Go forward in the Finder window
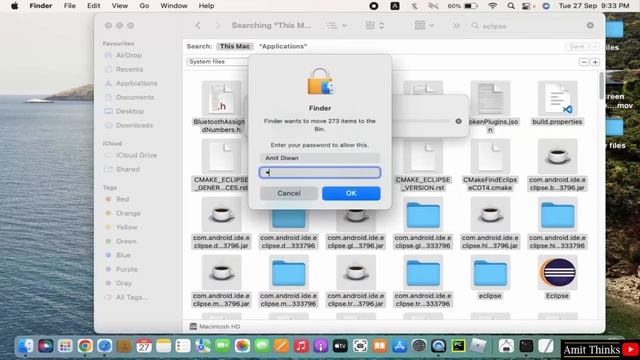The height and width of the screenshot is (360, 640). click(218, 26)
